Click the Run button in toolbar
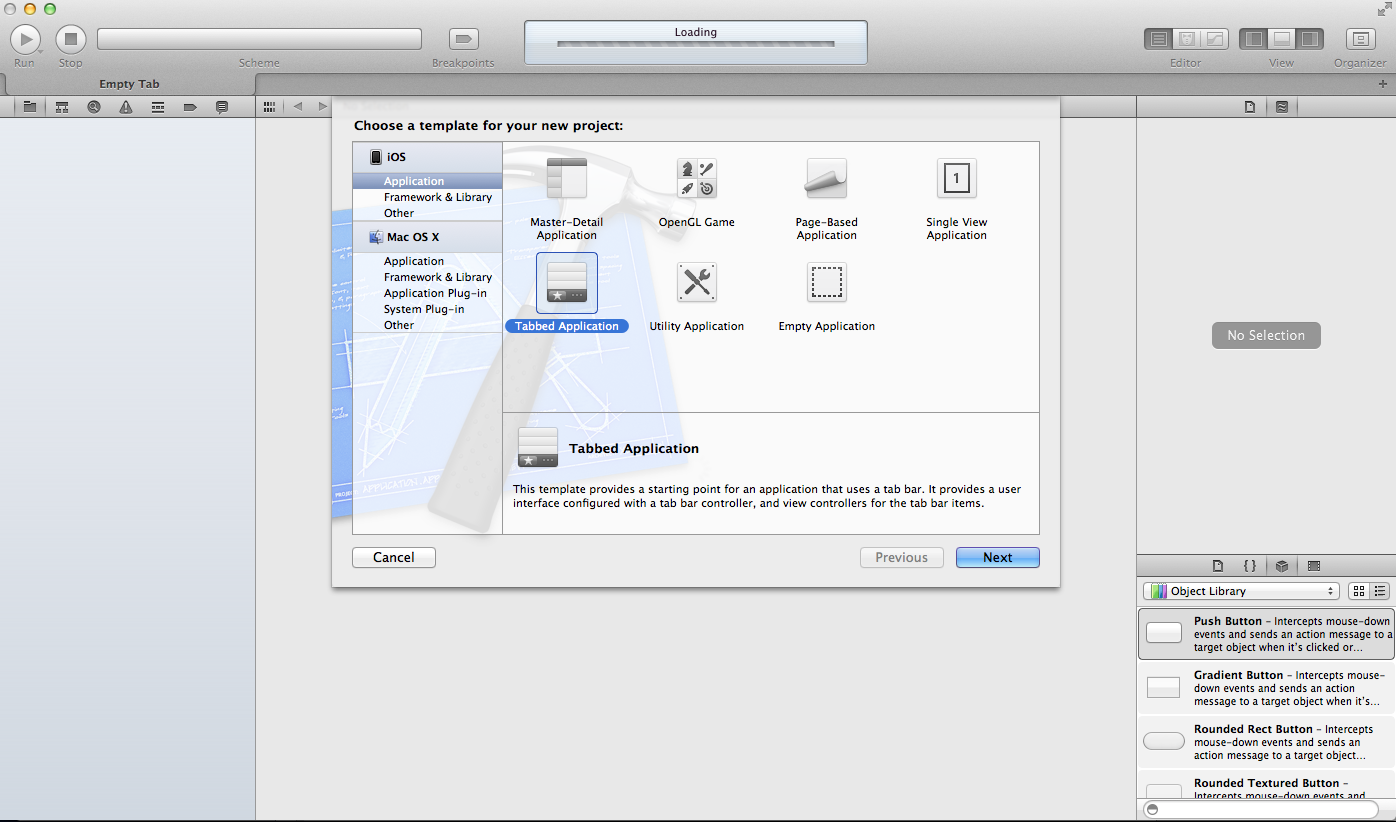 25,39
